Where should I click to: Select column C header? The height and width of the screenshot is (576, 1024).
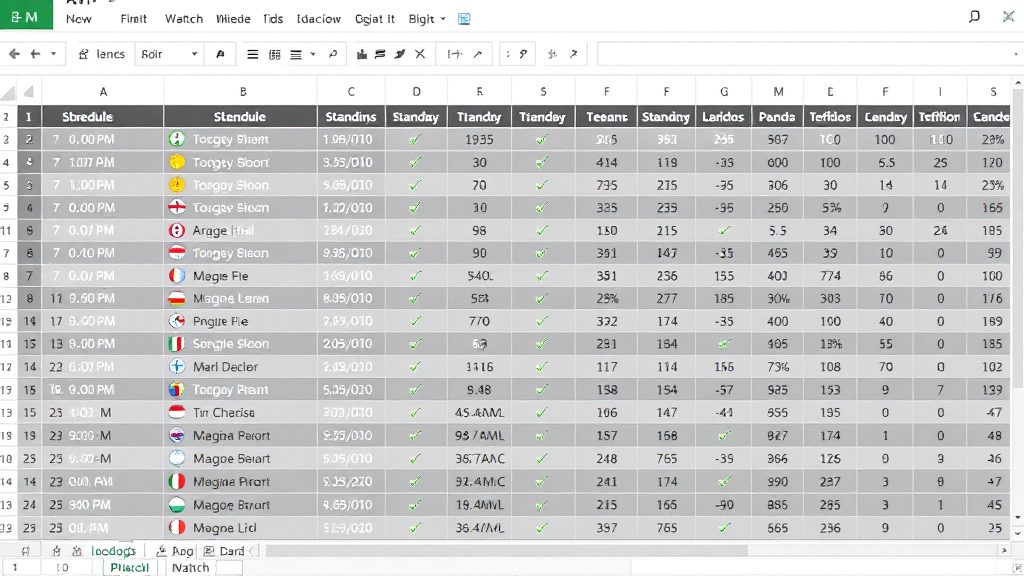pyautogui.click(x=351, y=92)
